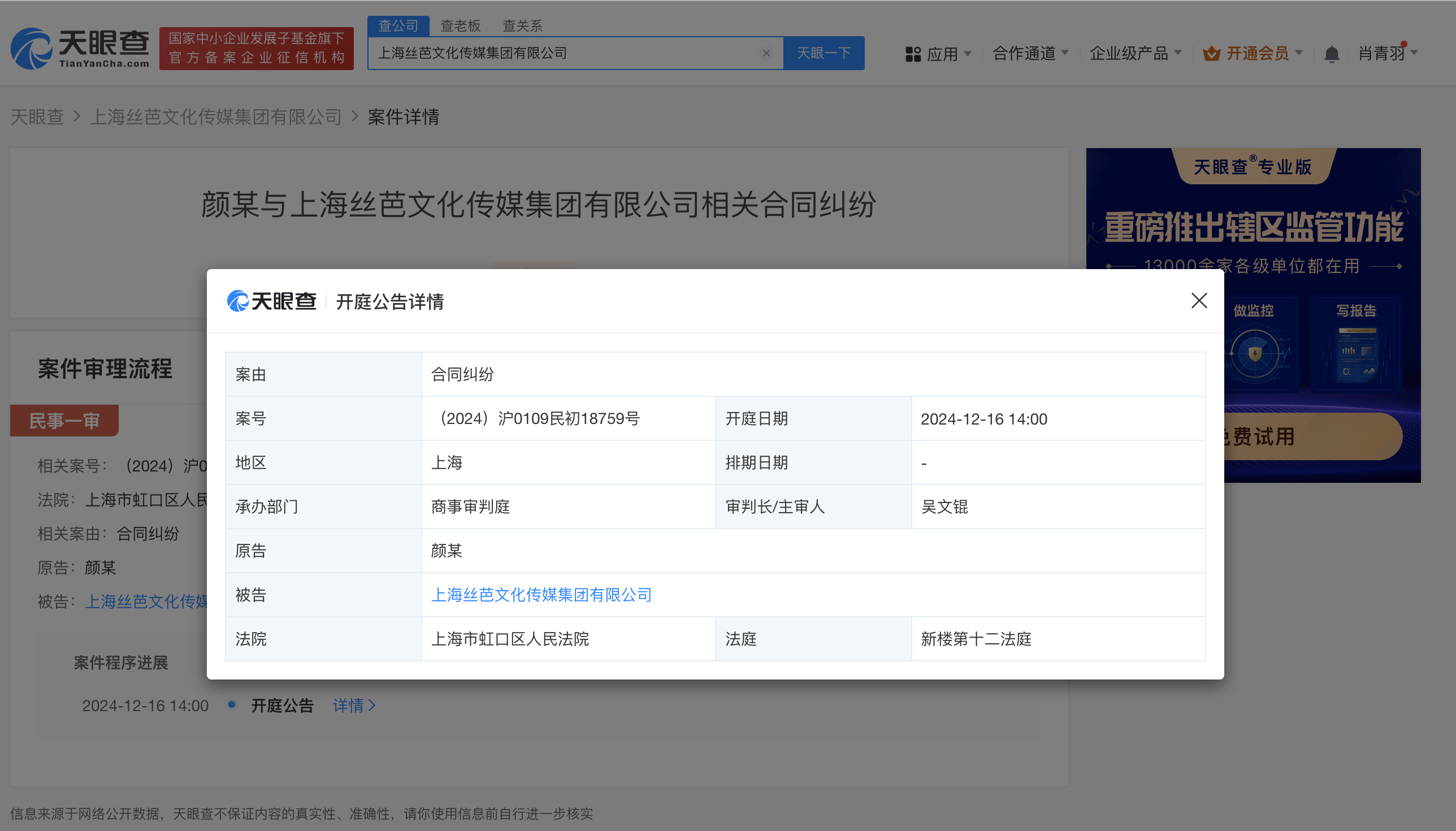The height and width of the screenshot is (831, 1456).
Task: Select the 查公司 search tab
Action: [398, 25]
